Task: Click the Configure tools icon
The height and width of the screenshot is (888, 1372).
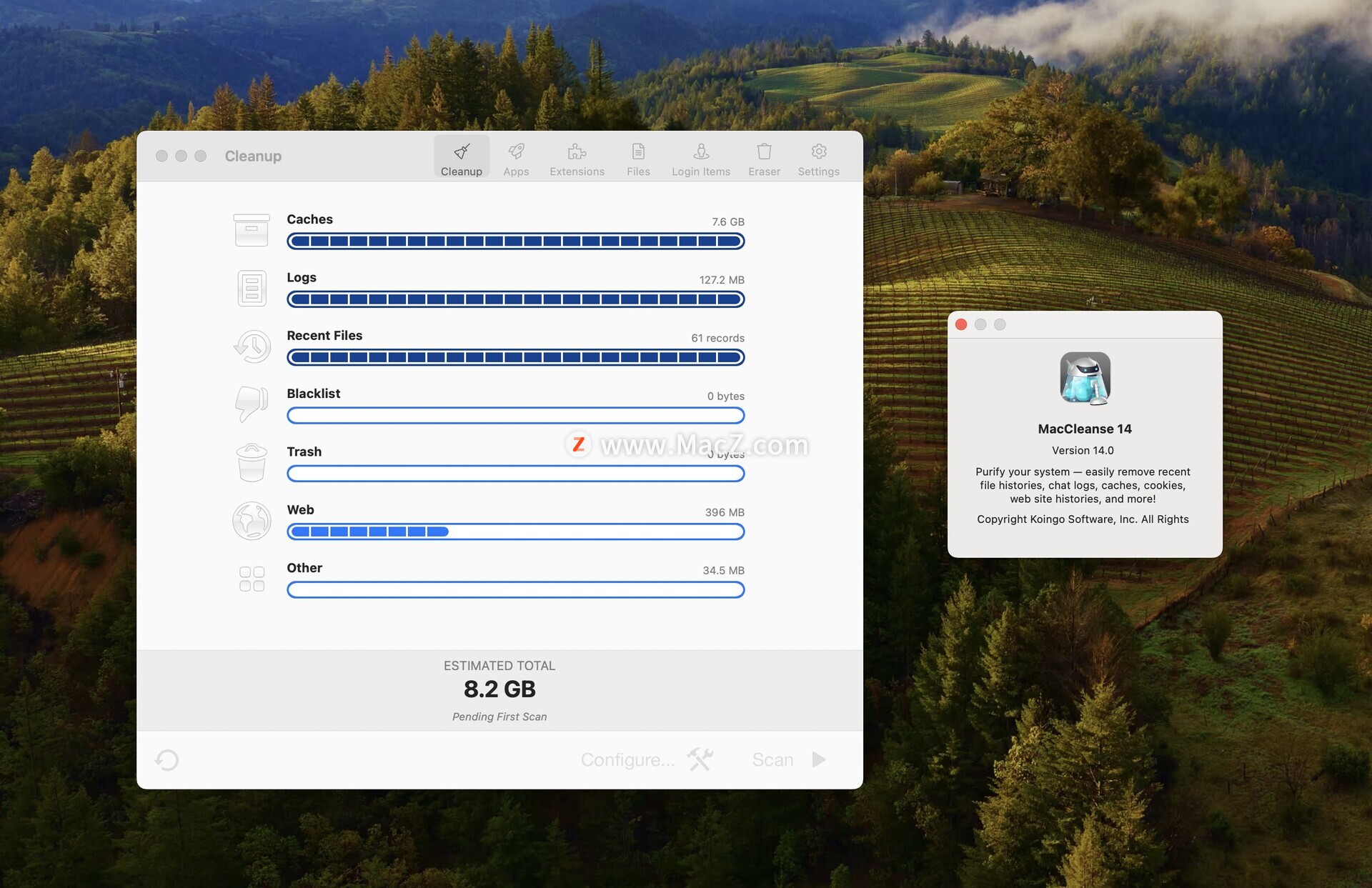Action: 700,759
